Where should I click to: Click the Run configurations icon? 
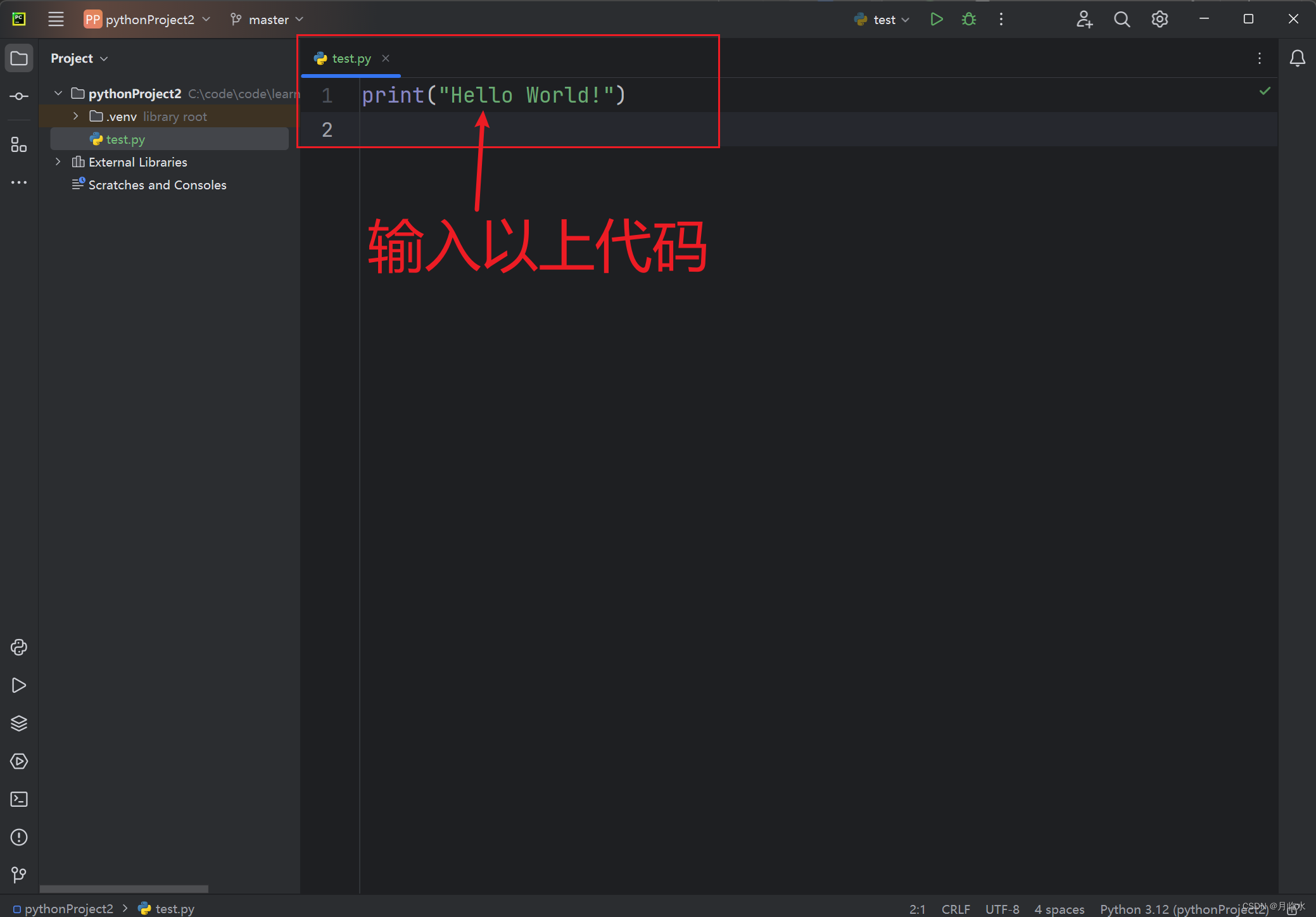click(x=880, y=19)
